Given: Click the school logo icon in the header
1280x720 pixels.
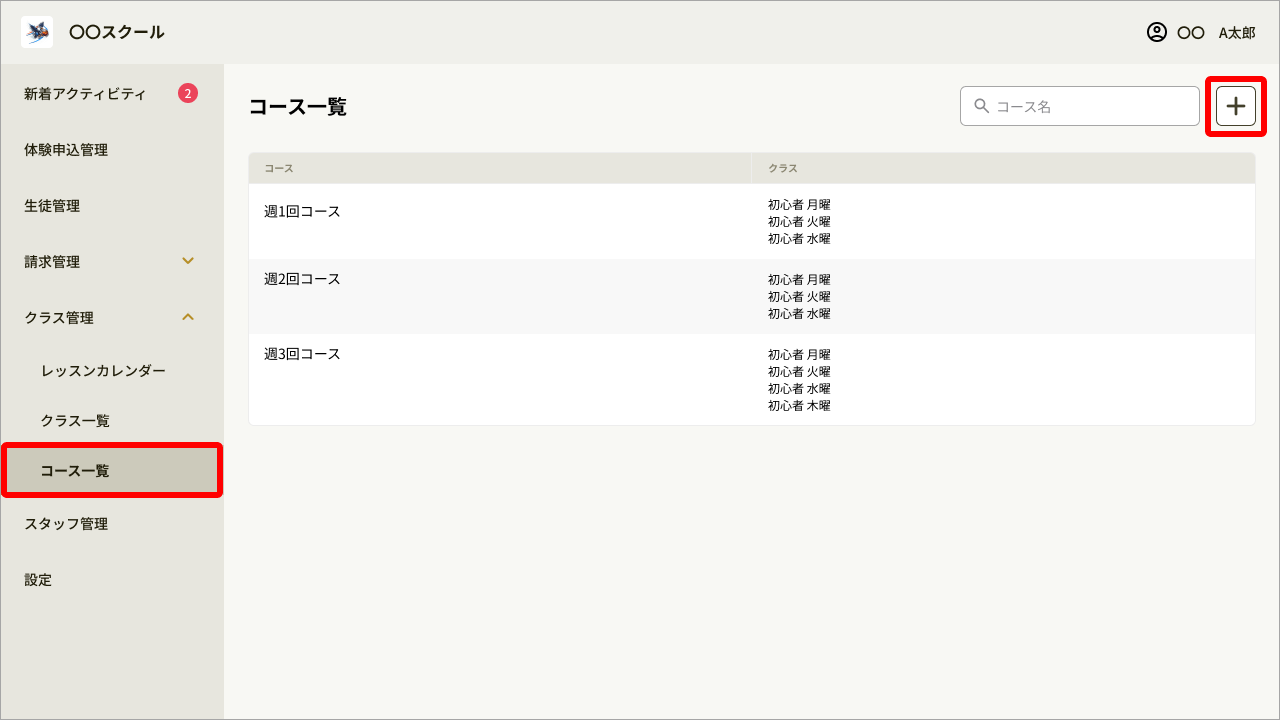Looking at the screenshot, I should tap(36, 31).
